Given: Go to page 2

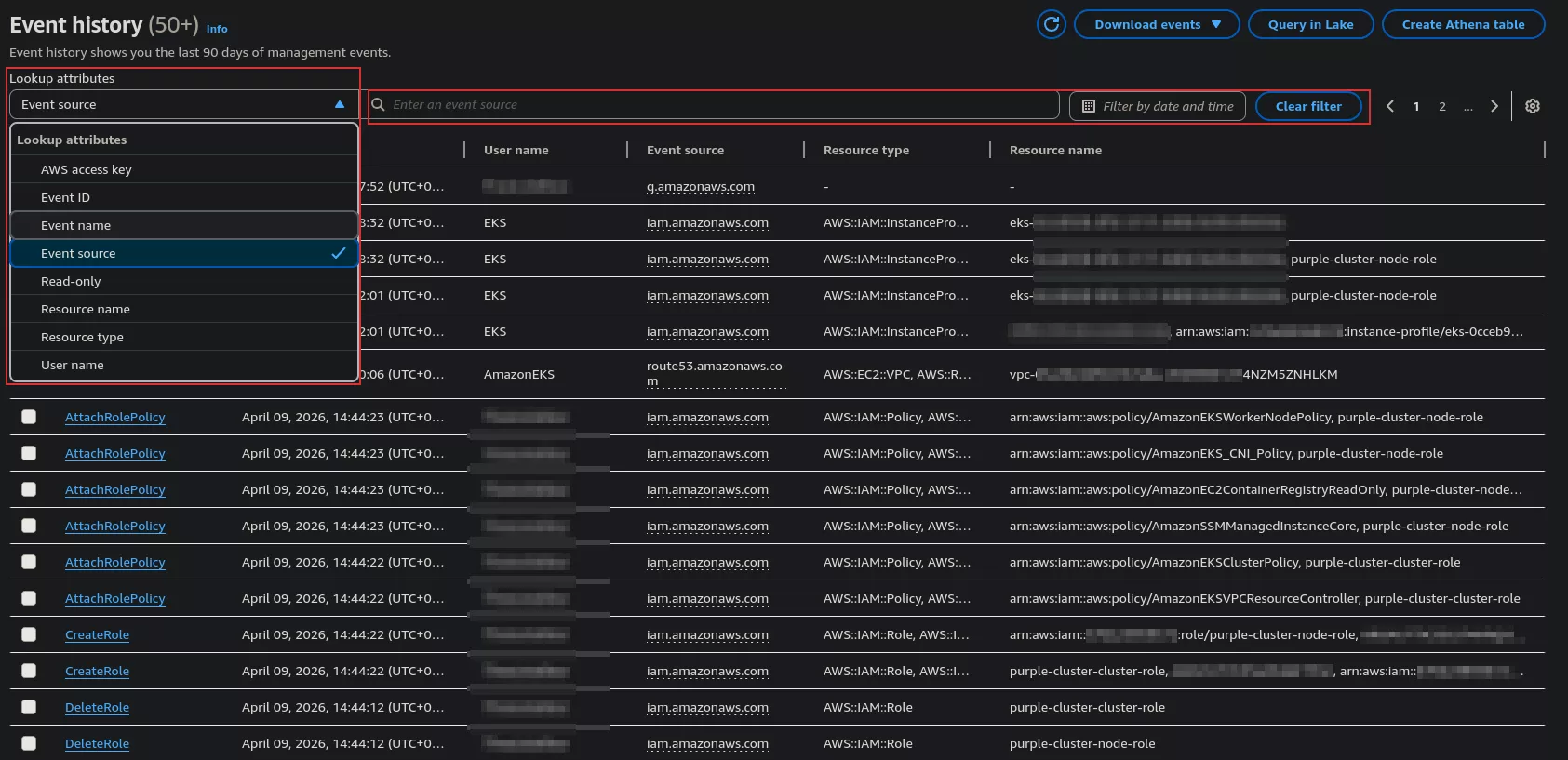Looking at the screenshot, I should click(1442, 106).
